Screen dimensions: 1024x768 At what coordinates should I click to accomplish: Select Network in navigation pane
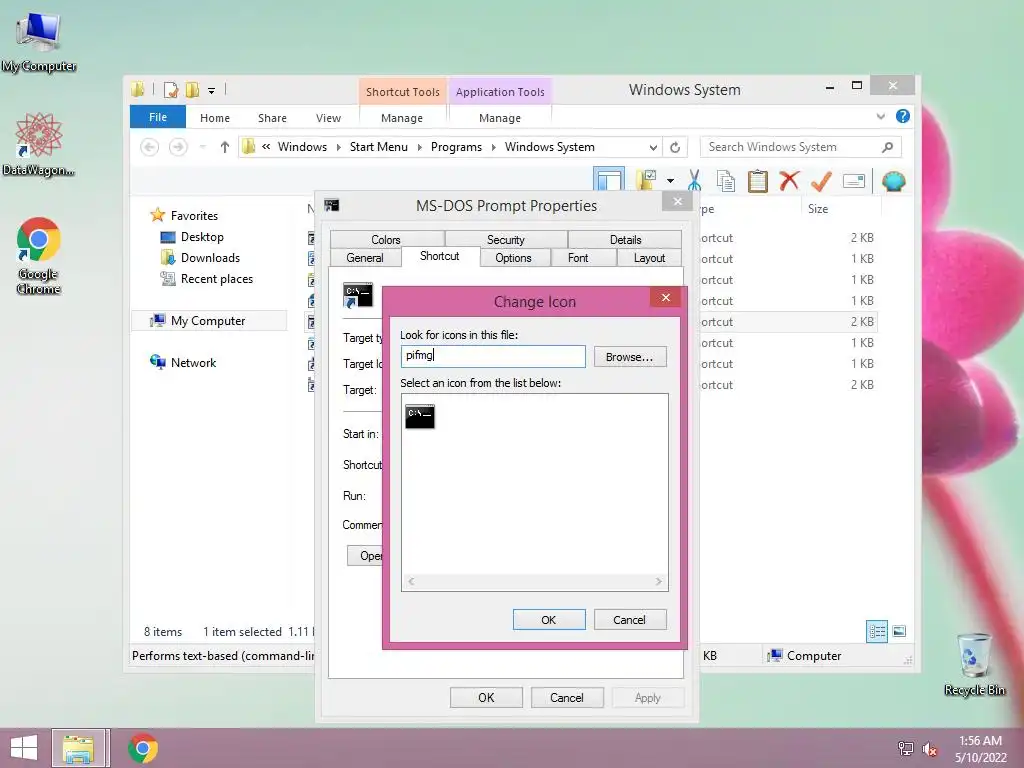coord(193,362)
